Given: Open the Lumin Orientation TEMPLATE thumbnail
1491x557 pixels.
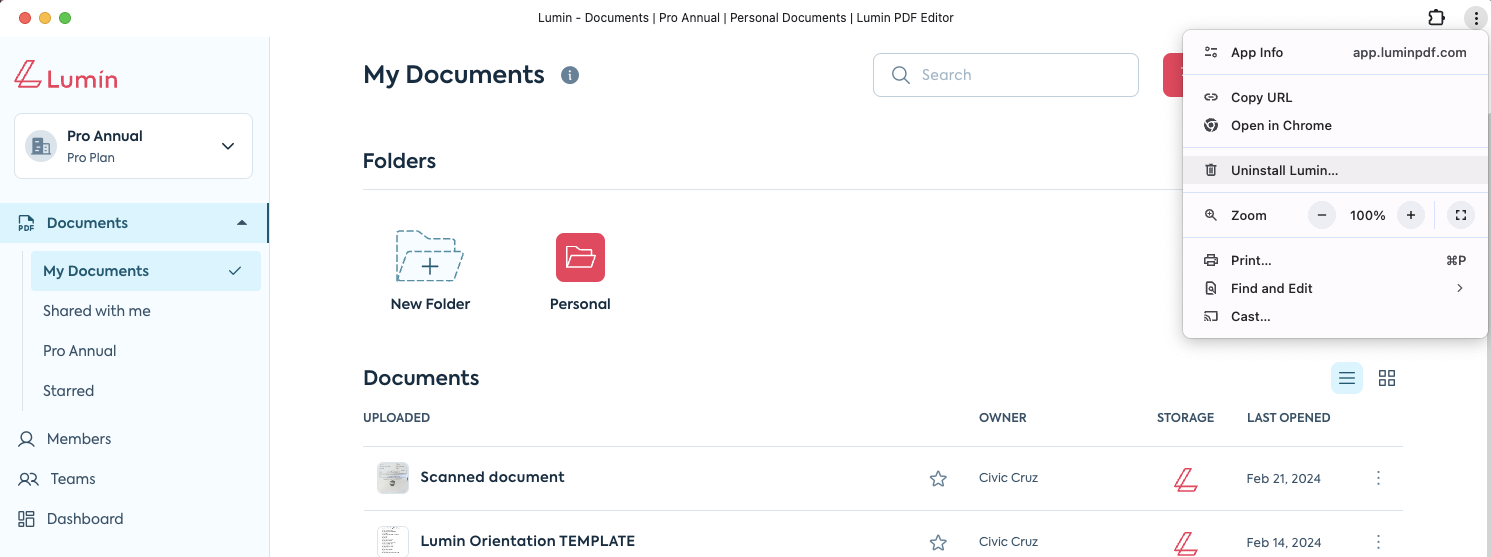Looking at the screenshot, I should coord(393,541).
